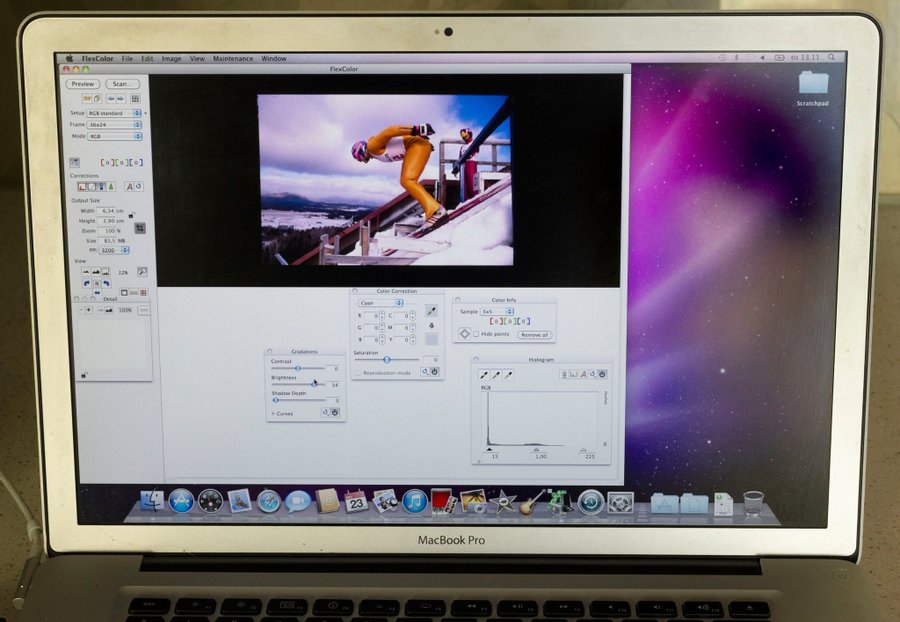The image size is (900, 622).
Task: Open the Cyan color dropdown
Action: (380, 302)
